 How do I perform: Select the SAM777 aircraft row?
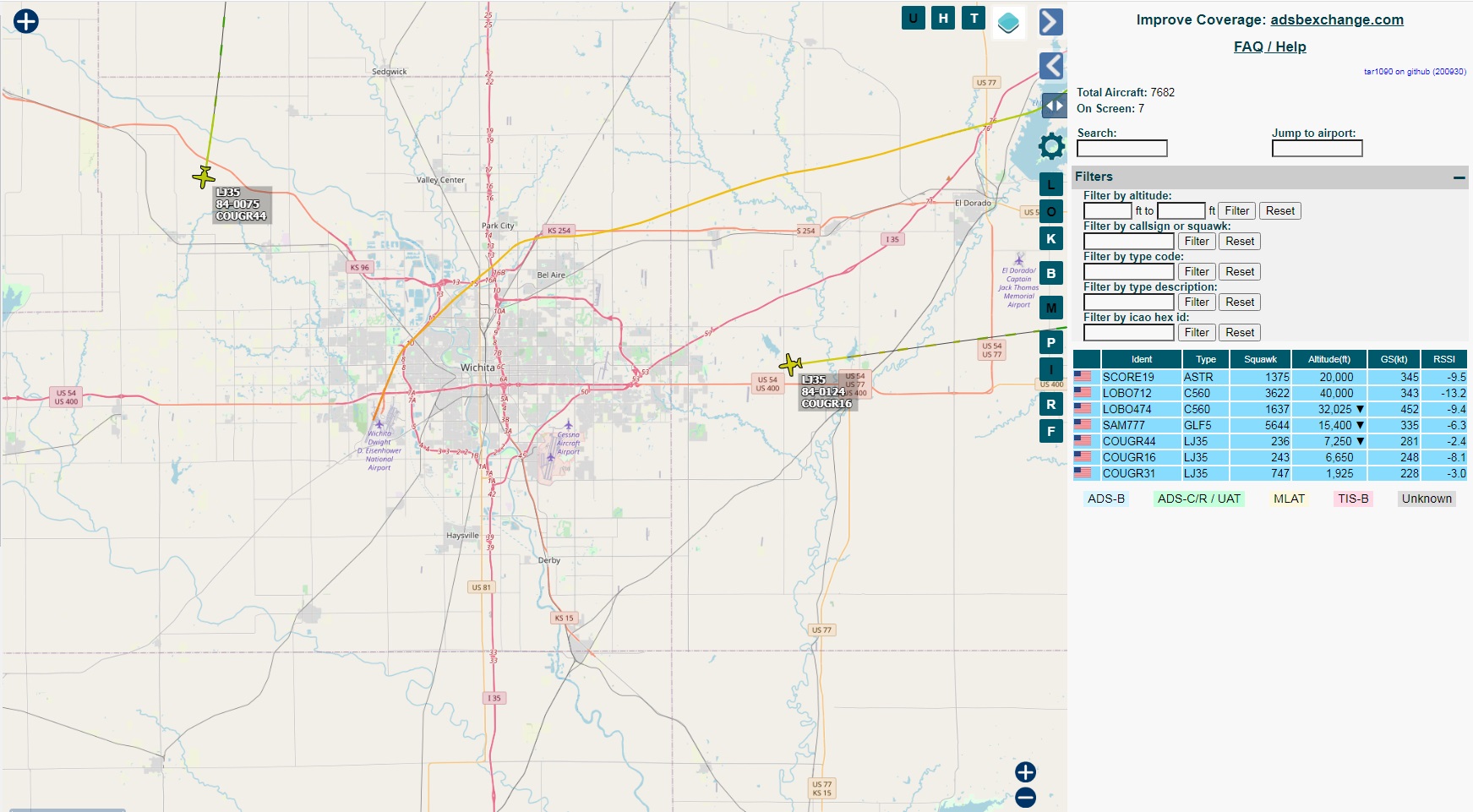coord(1270,426)
